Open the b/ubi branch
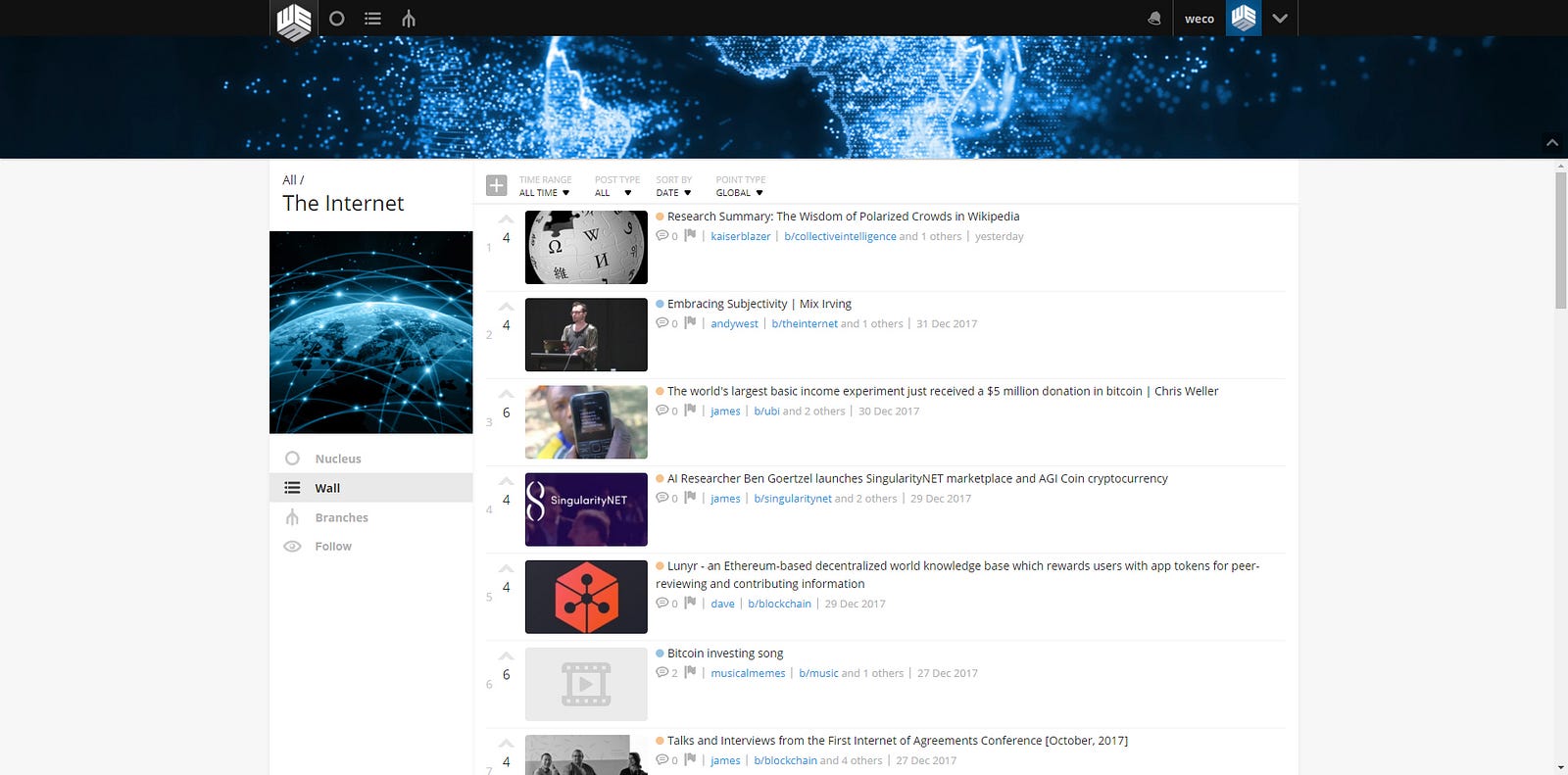The image size is (1568, 775). (x=766, y=411)
